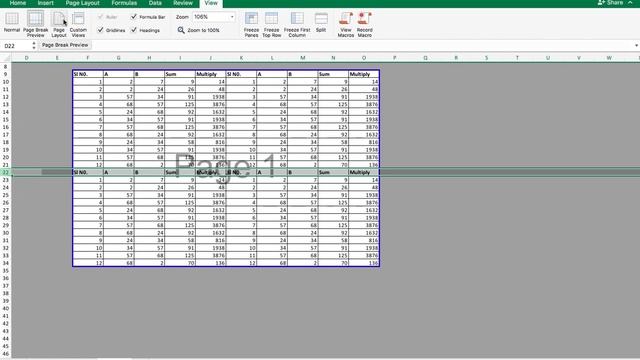The width and height of the screenshot is (640, 360).
Task: Open Freeze Panes
Action: tap(251, 24)
